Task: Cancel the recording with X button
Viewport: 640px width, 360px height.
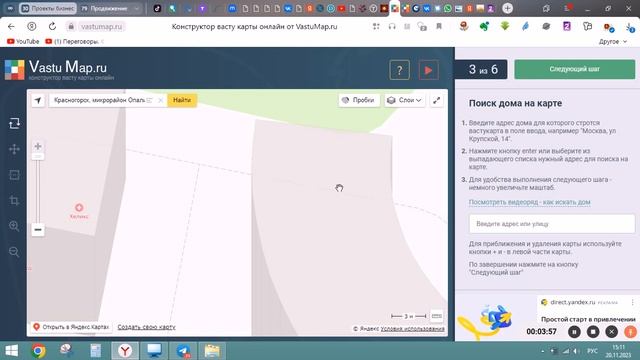Action: click(x=611, y=332)
